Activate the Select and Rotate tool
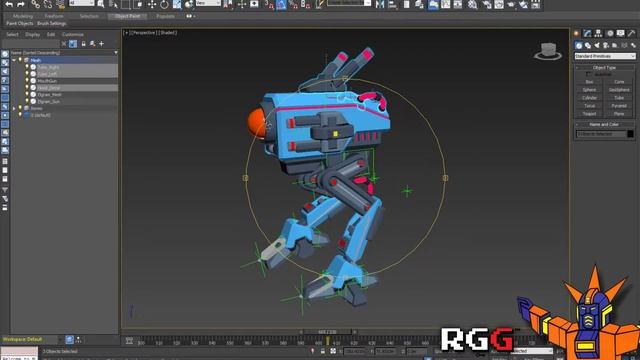This screenshot has height=360, width=640. 164,4
